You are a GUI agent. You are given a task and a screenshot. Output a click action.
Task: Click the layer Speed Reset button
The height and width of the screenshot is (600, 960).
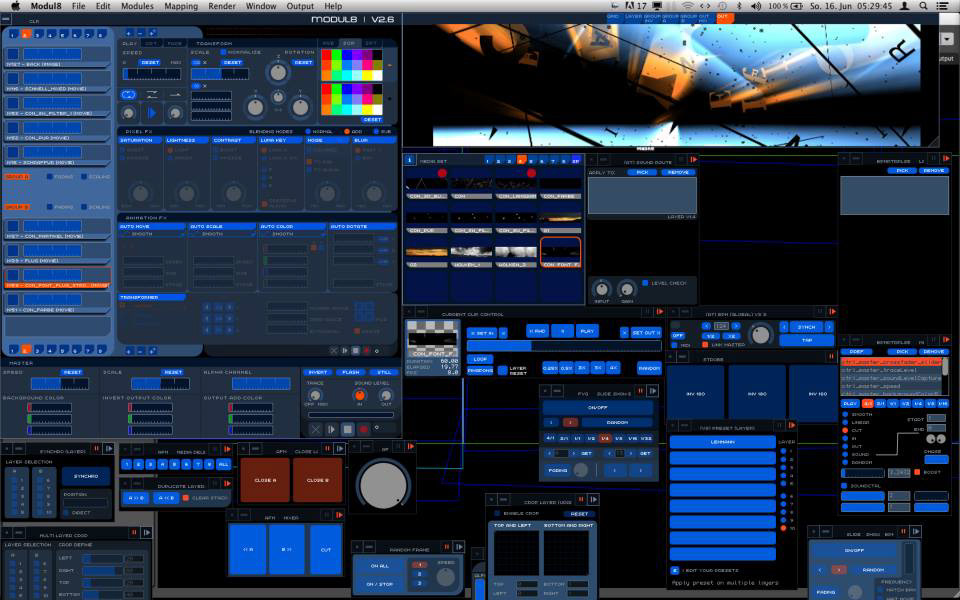click(x=150, y=62)
